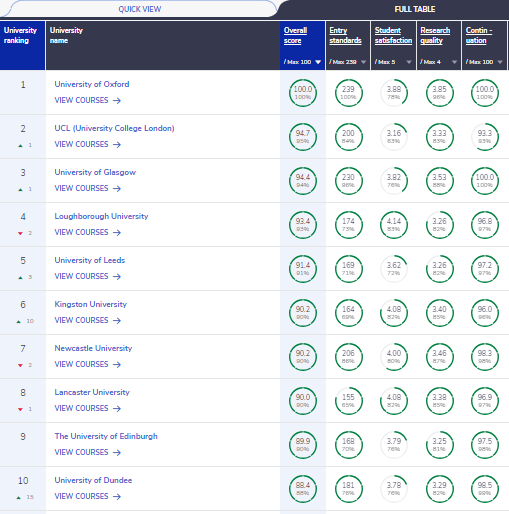This screenshot has height=514, width=509.
Task: Click green up-arrow rank change for UCL
Action: 20,146
